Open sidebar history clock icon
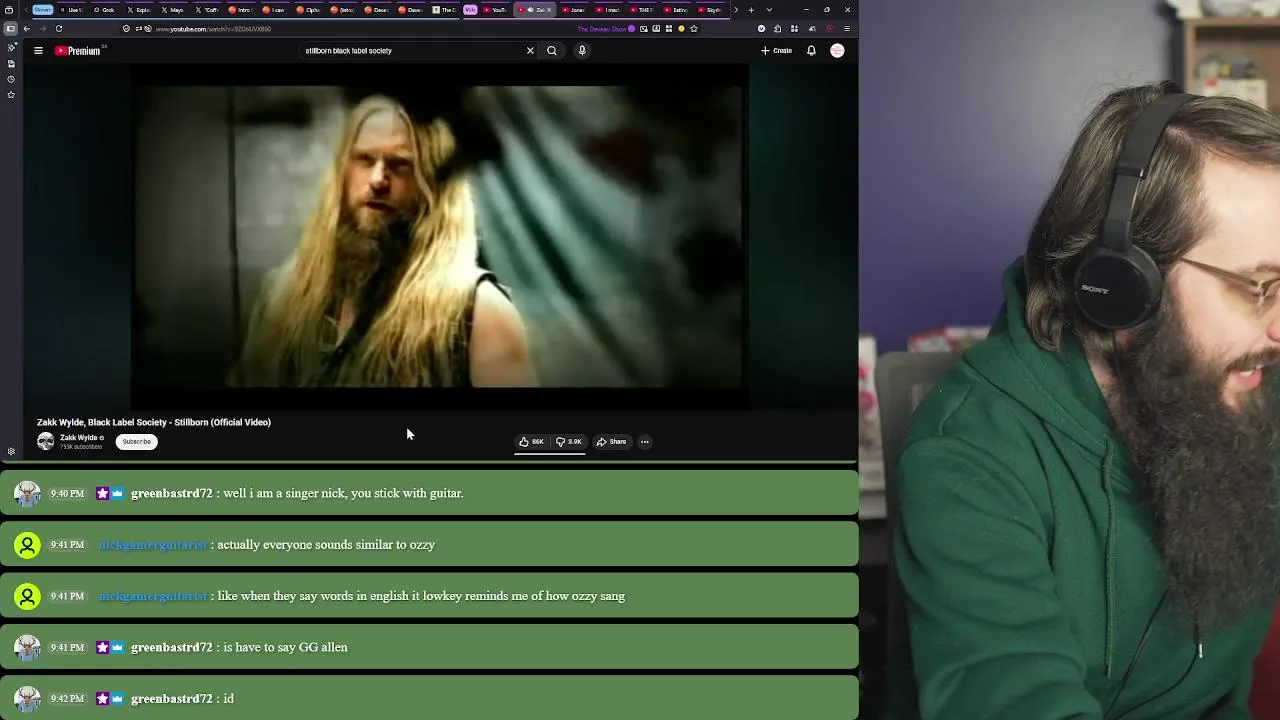The image size is (1280, 720). pyautogui.click(x=11, y=79)
